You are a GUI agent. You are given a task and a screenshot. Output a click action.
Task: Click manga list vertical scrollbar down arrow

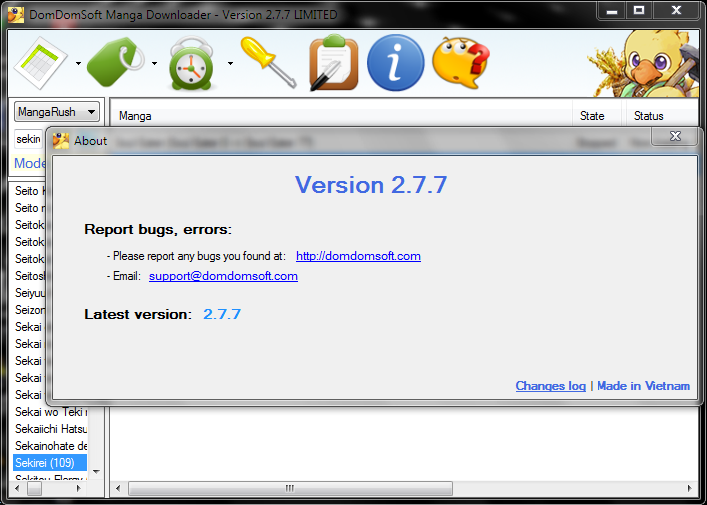[96, 472]
